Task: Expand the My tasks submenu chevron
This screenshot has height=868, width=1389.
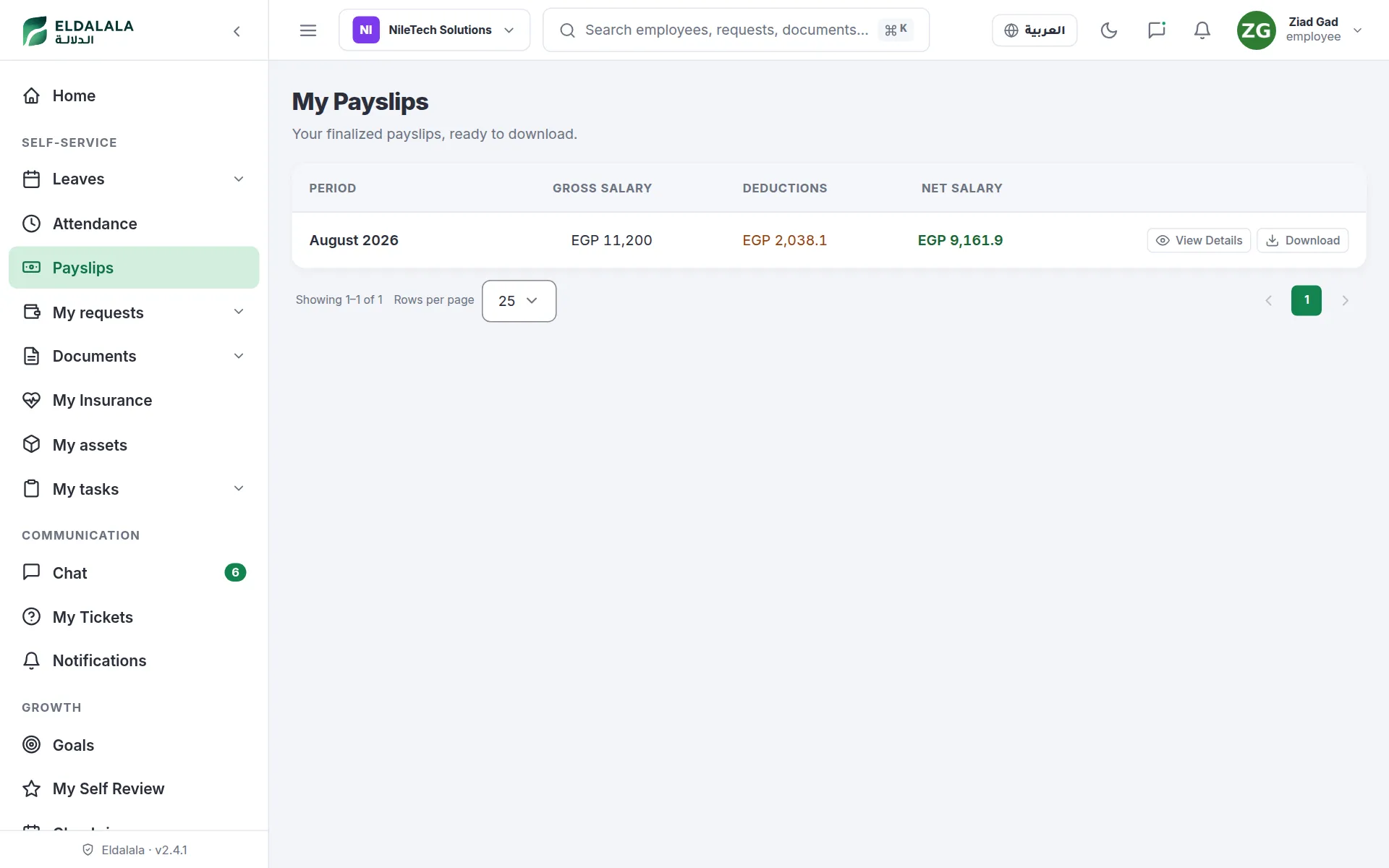Action: click(x=239, y=489)
